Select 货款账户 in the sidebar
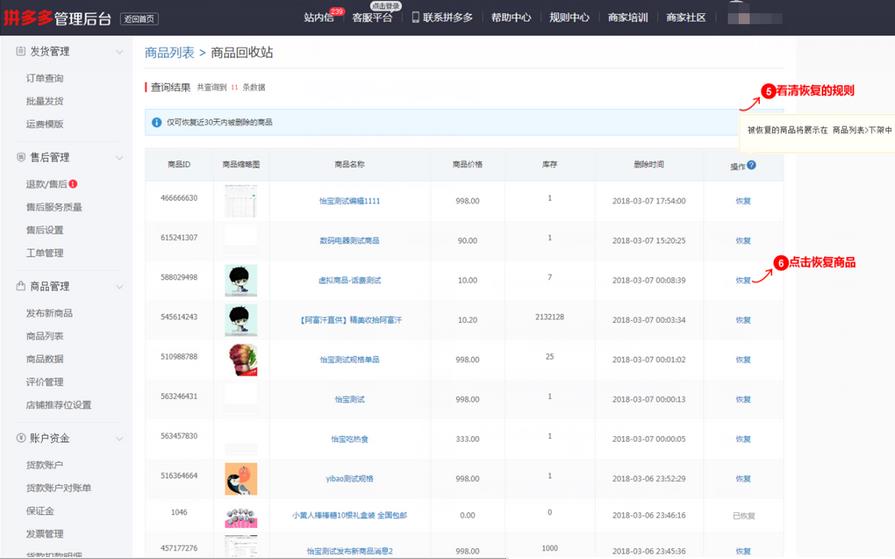The image size is (895, 559). 45,465
